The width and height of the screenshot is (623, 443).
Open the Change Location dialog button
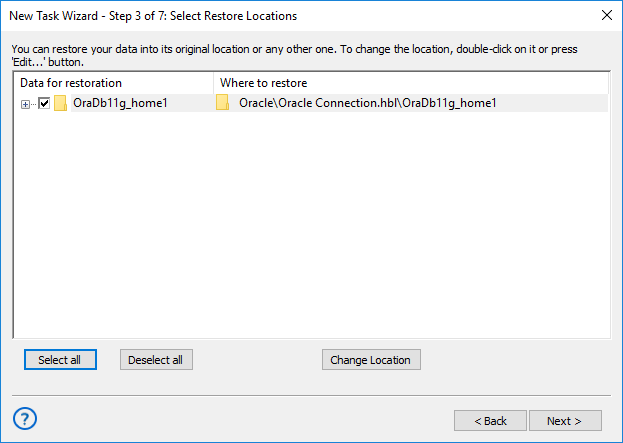click(x=372, y=360)
